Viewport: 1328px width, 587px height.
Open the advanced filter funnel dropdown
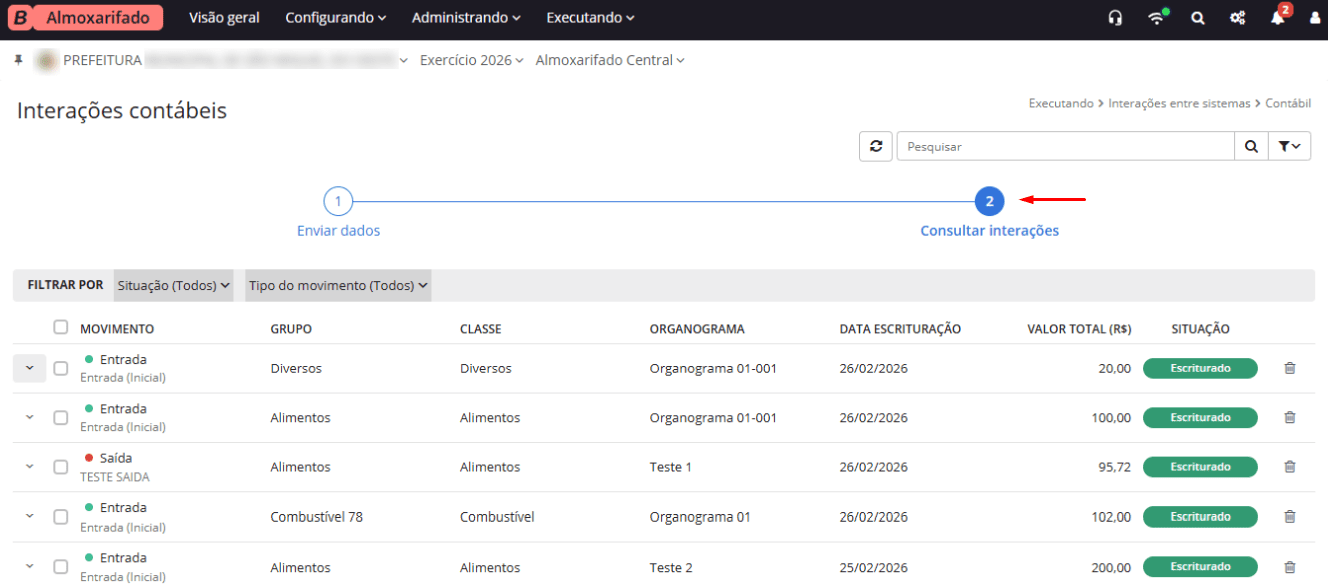1289,146
